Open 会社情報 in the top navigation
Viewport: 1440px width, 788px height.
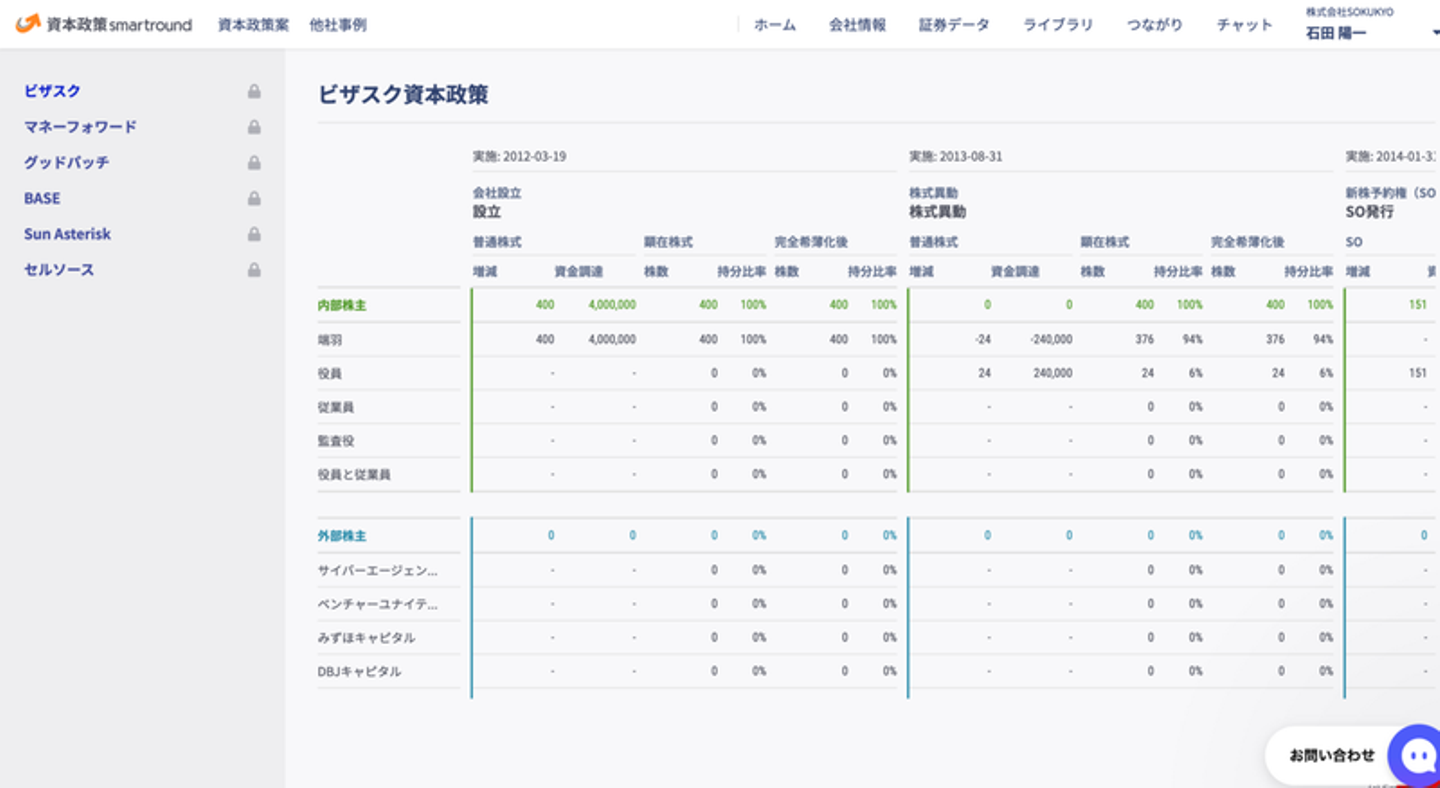[x=857, y=25]
